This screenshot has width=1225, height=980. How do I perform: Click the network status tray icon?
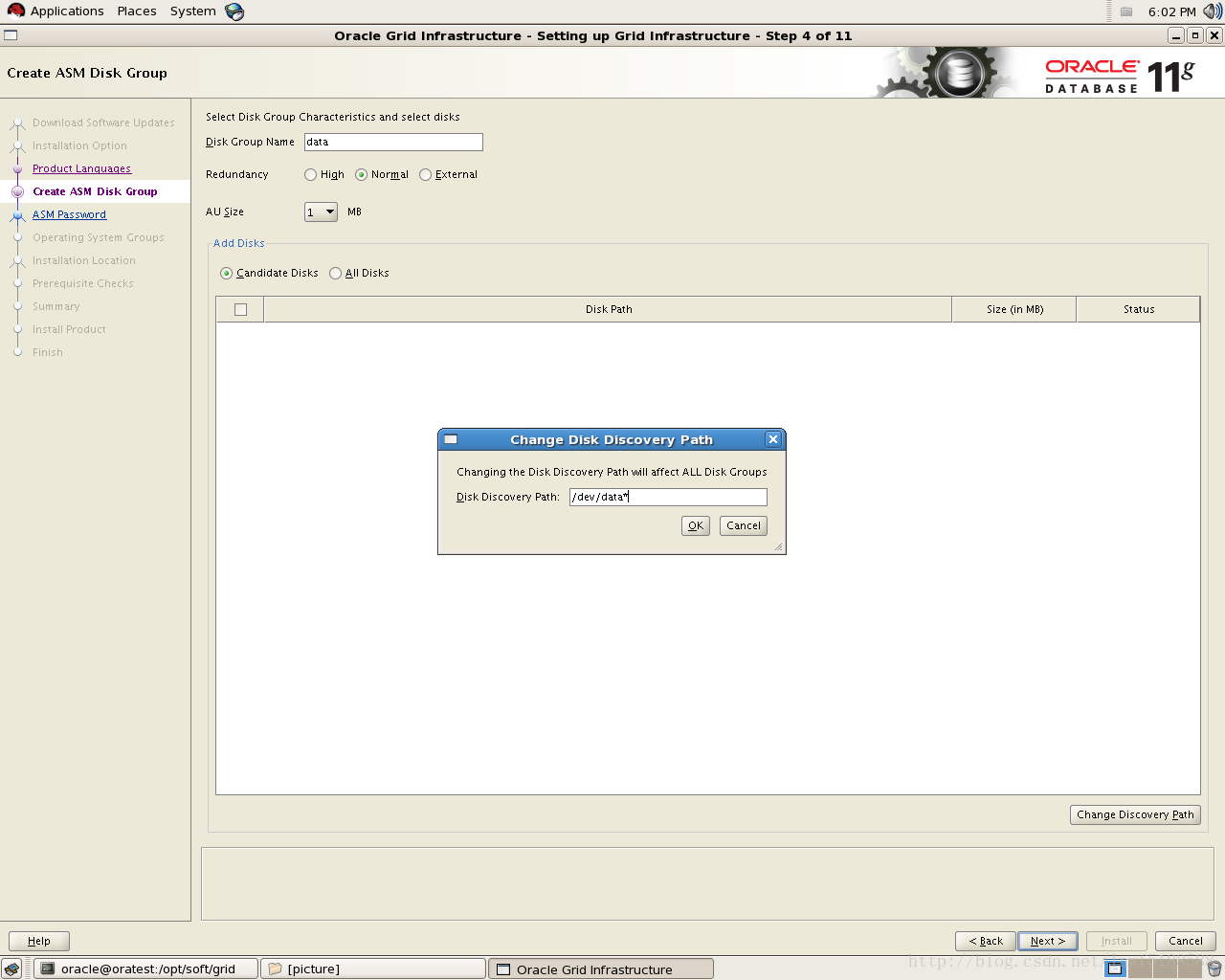pyautogui.click(x=1126, y=11)
